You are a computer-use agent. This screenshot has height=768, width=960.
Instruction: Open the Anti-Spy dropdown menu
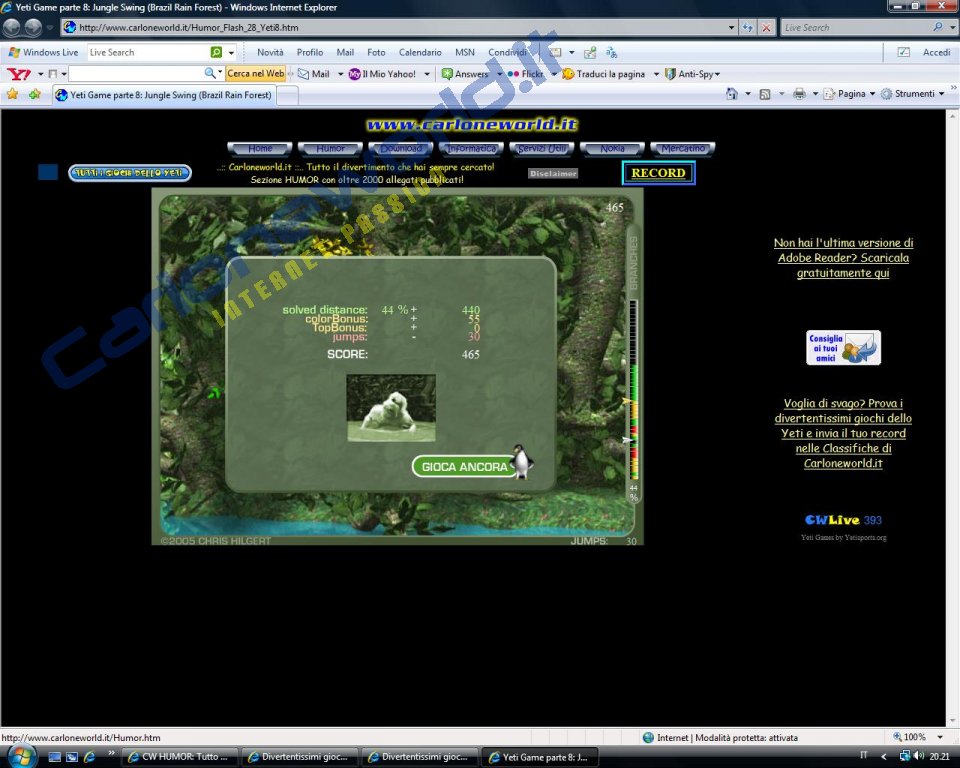[692, 74]
